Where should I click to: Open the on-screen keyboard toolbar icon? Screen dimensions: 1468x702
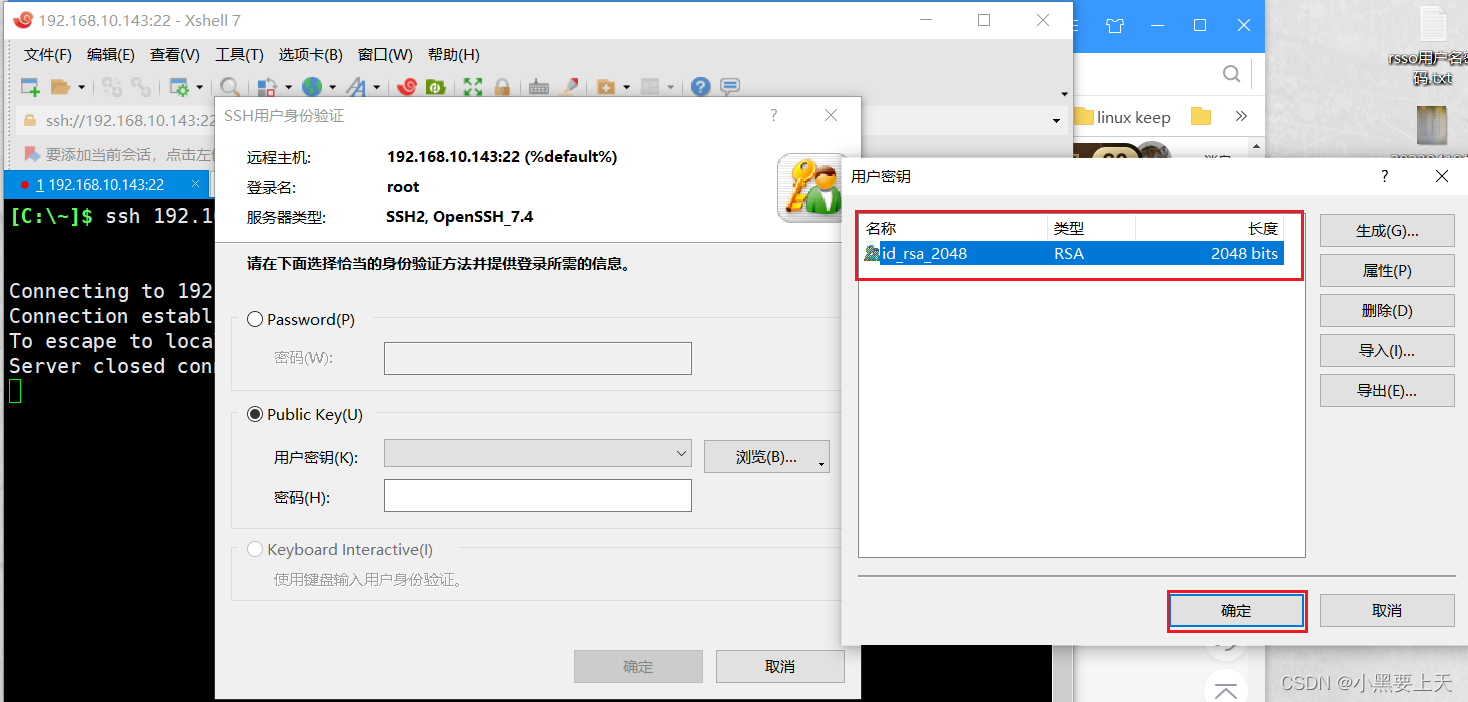pyautogui.click(x=538, y=87)
